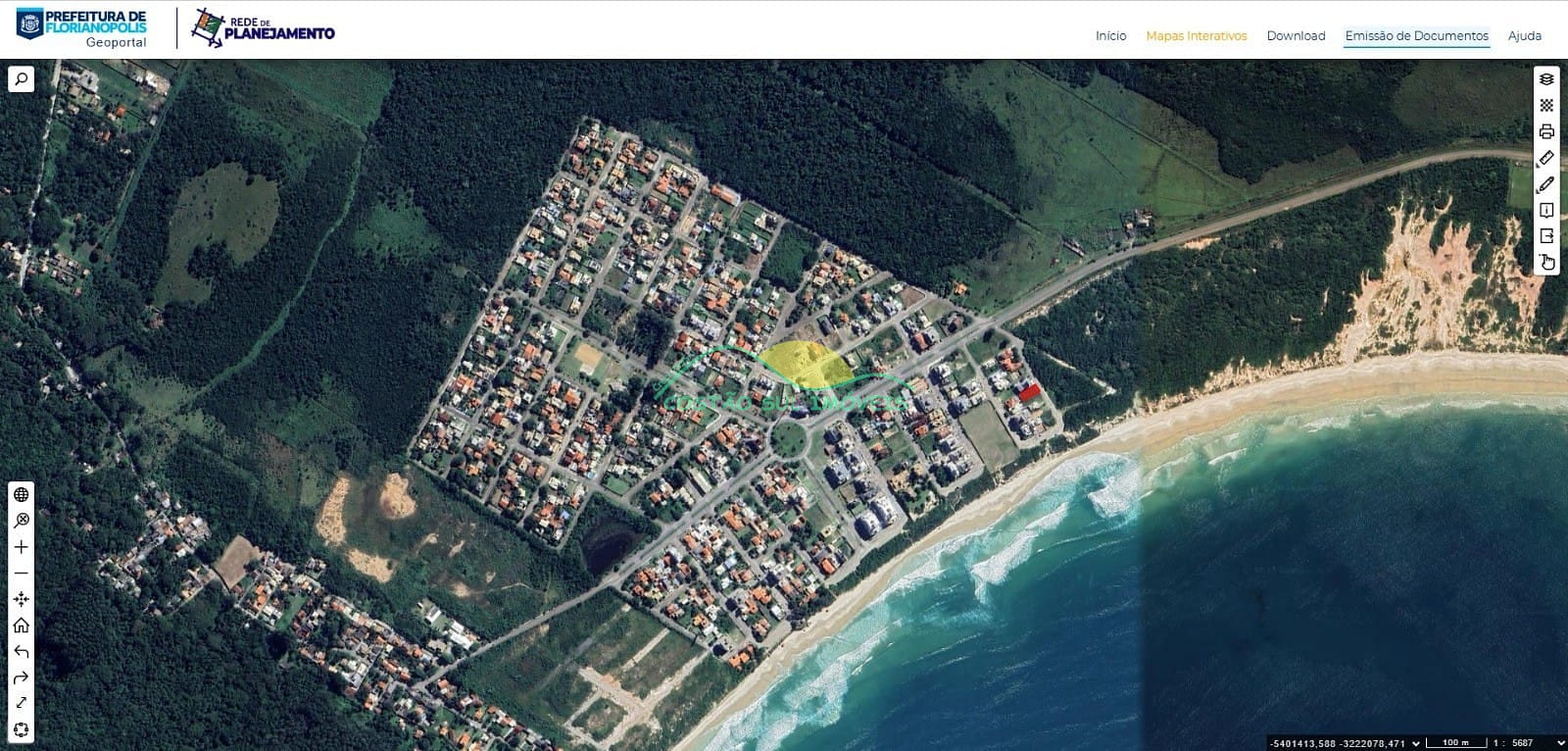Screen dimensions: 1568x751
Task: Click the print map icon
Action: (1546, 132)
